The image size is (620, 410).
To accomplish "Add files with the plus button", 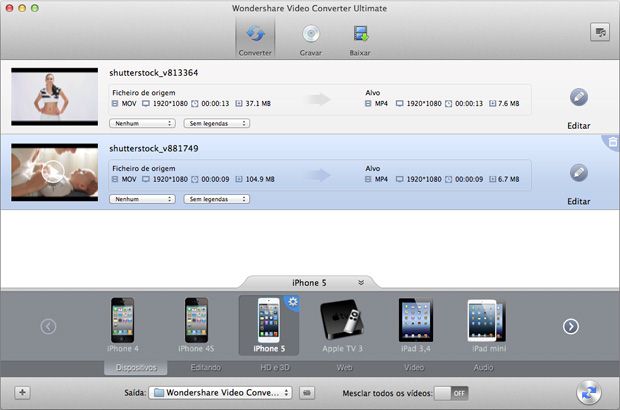I will click(23, 393).
